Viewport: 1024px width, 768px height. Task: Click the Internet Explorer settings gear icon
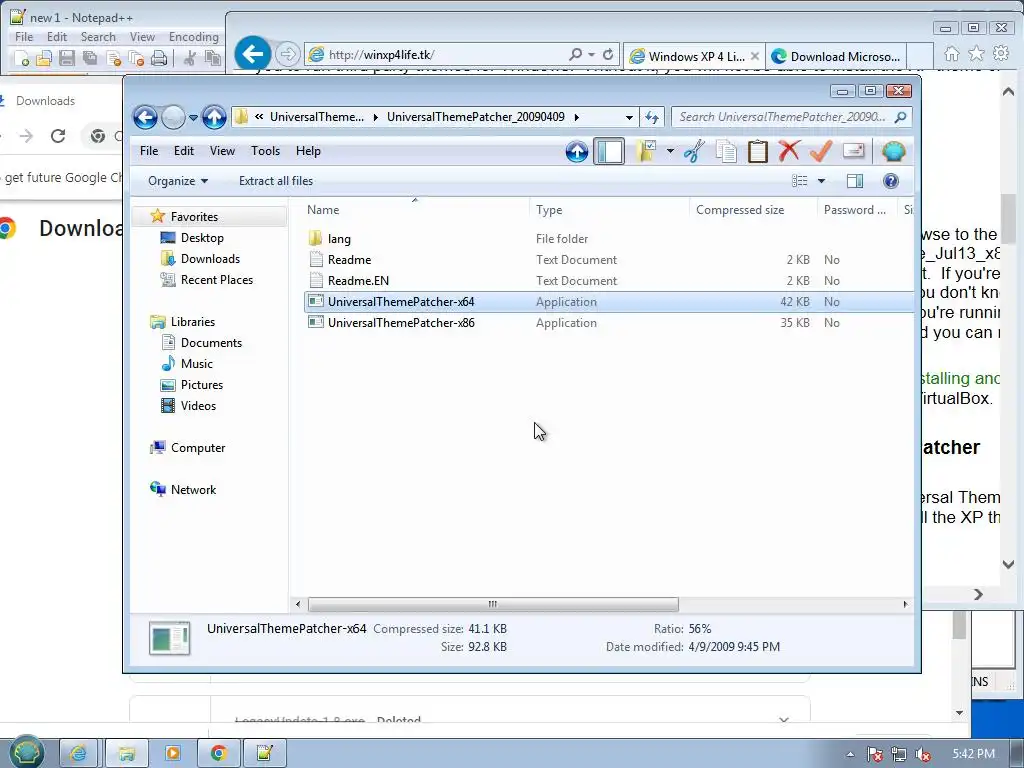[x=1000, y=53]
